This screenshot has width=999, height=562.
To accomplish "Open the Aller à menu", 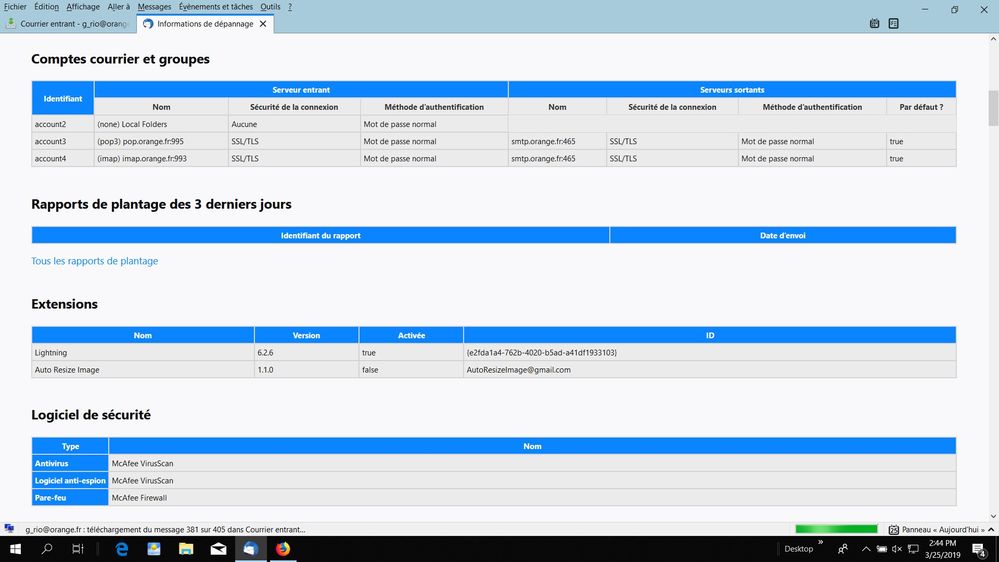I will click(x=119, y=6).
